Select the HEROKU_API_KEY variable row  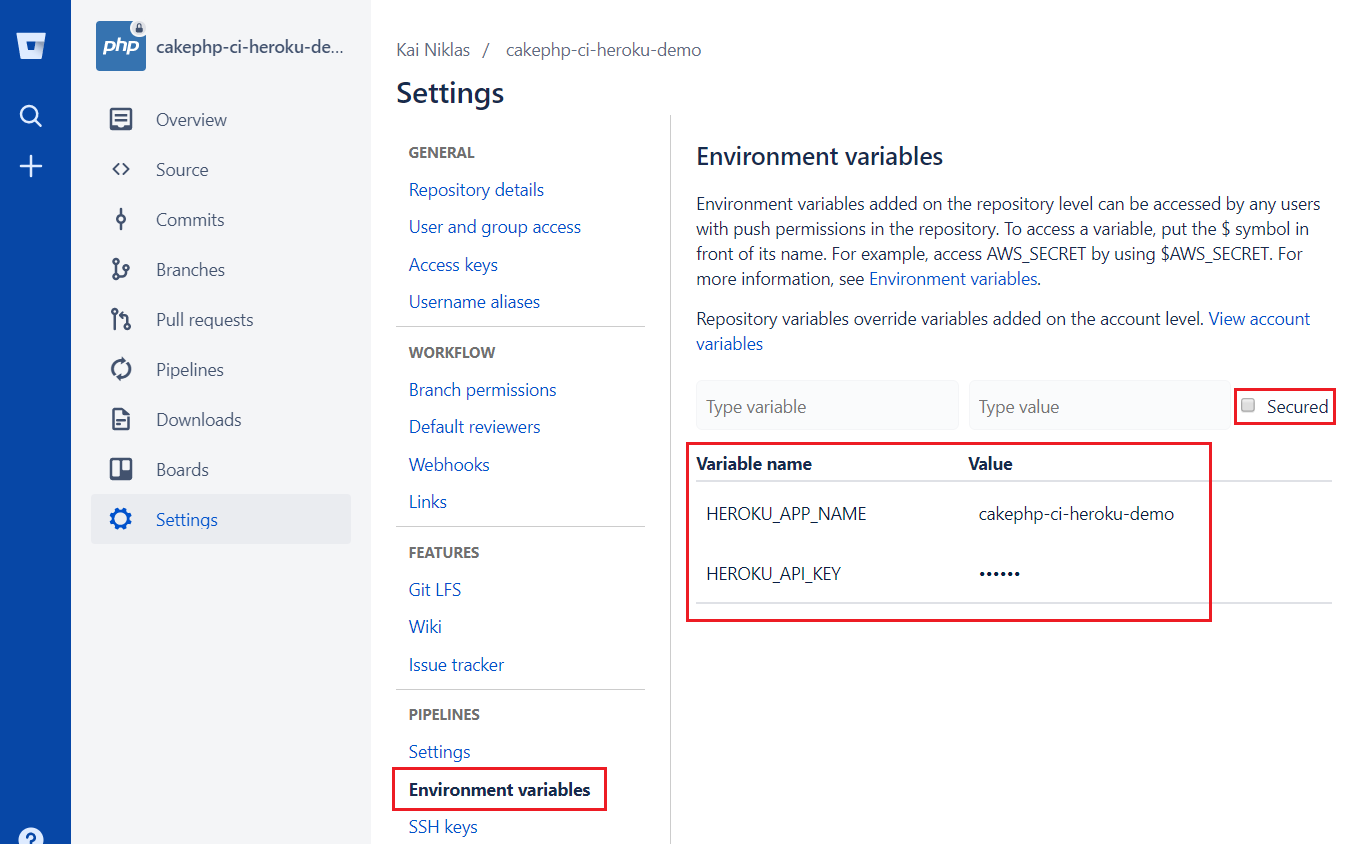click(x=773, y=574)
